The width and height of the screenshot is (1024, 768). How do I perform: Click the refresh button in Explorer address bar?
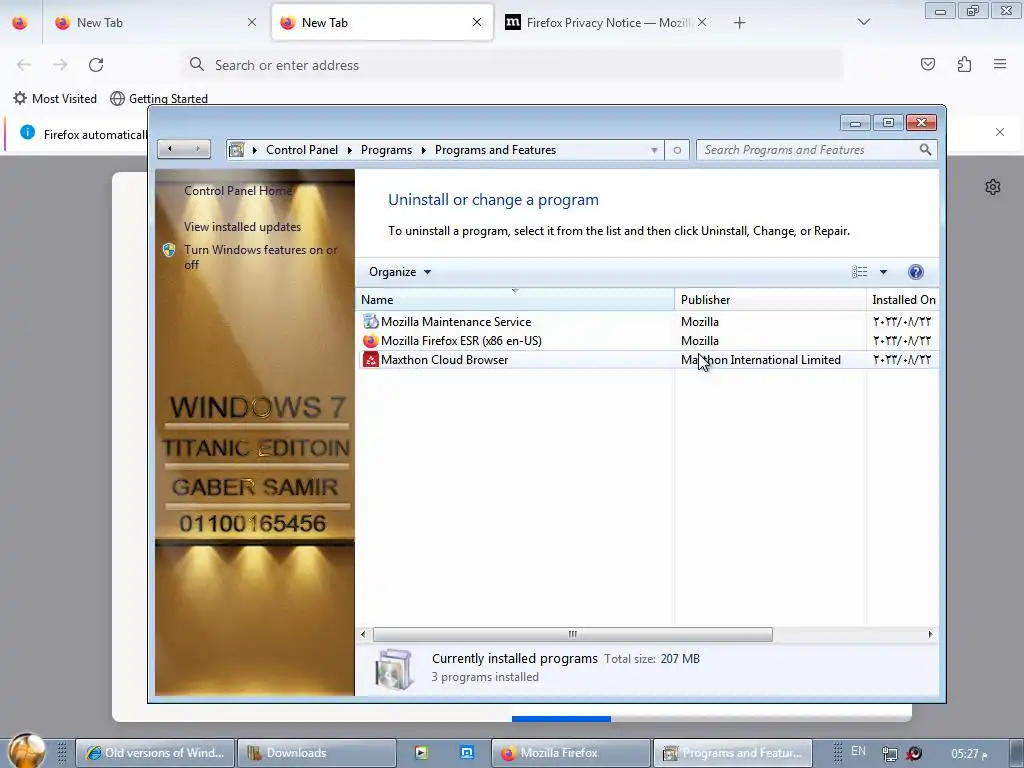click(x=677, y=150)
